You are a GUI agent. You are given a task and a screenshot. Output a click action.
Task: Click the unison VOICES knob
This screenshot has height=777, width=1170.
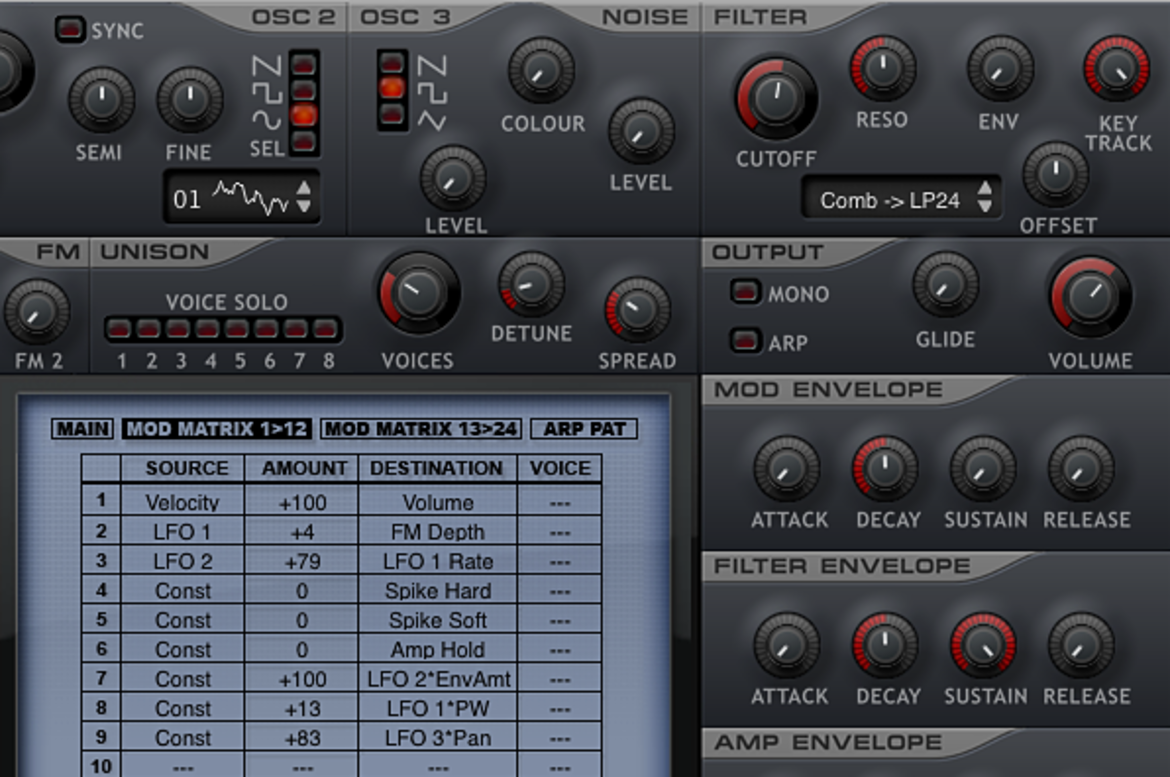tap(419, 293)
